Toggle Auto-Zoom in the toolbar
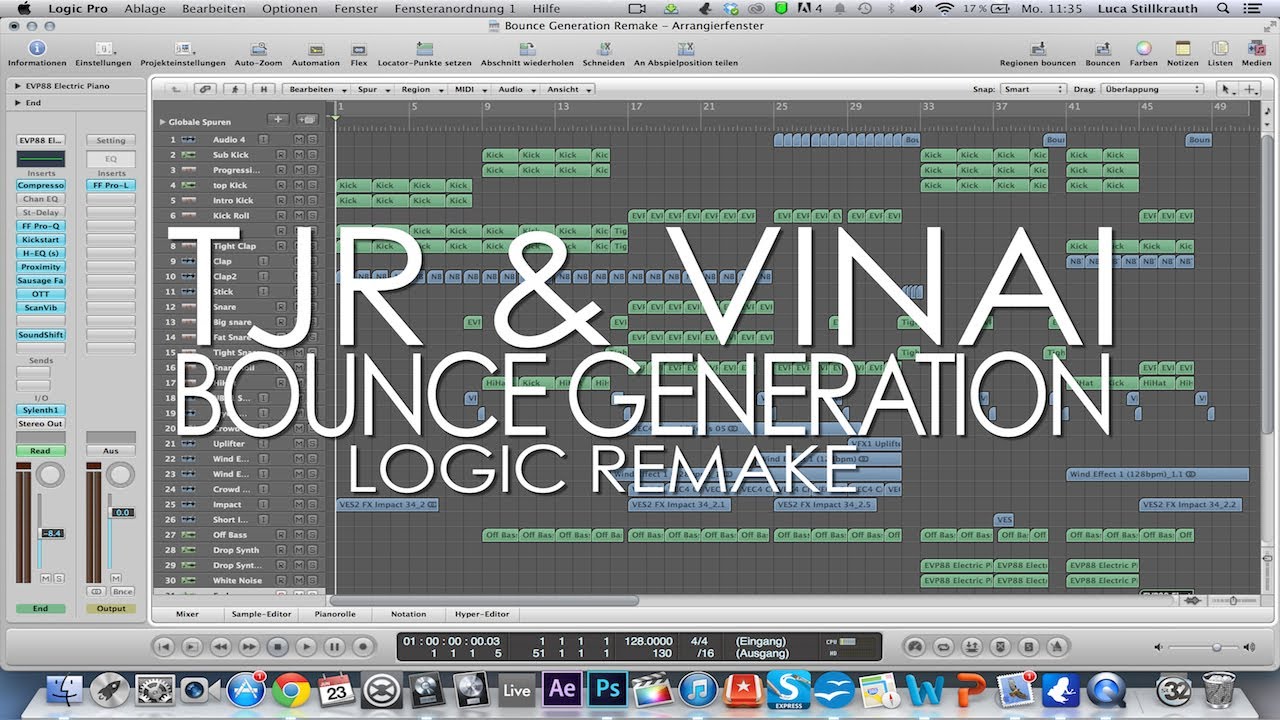The image size is (1280, 720). point(258,48)
